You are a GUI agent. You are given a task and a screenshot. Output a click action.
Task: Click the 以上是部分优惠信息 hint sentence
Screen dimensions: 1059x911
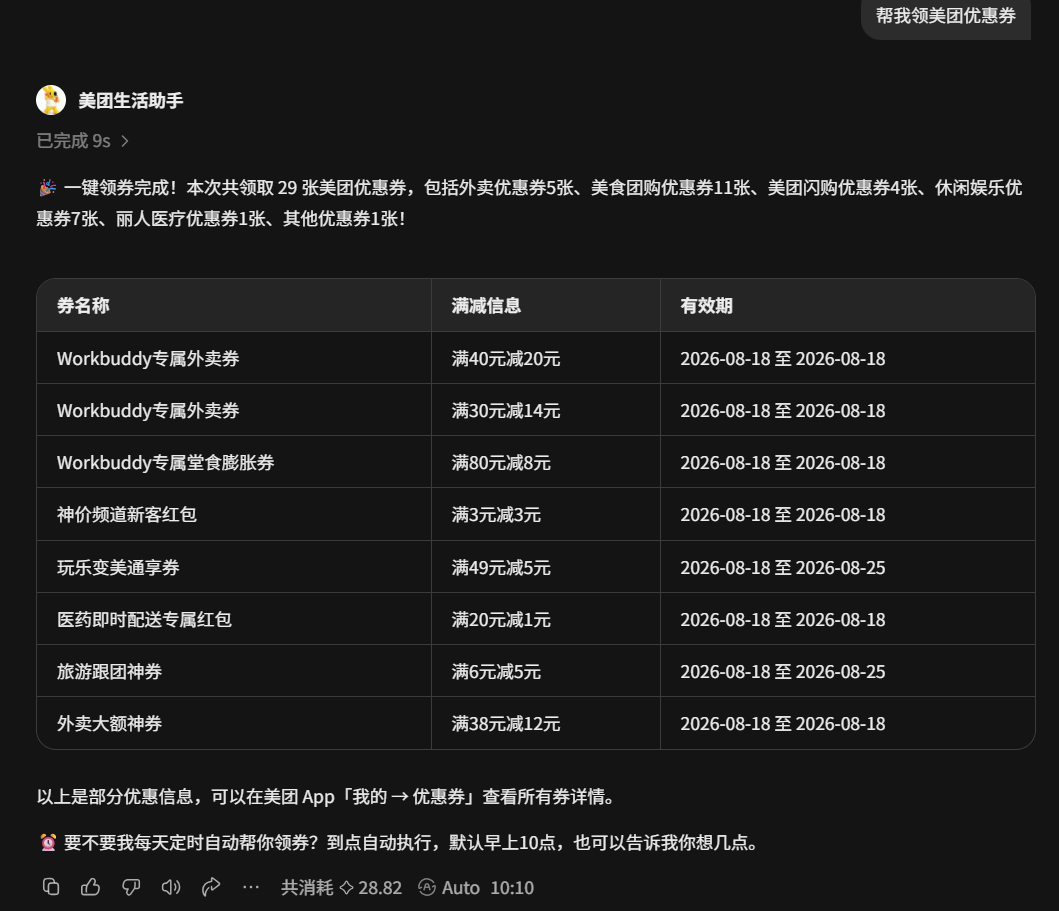click(x=326, y=796)
